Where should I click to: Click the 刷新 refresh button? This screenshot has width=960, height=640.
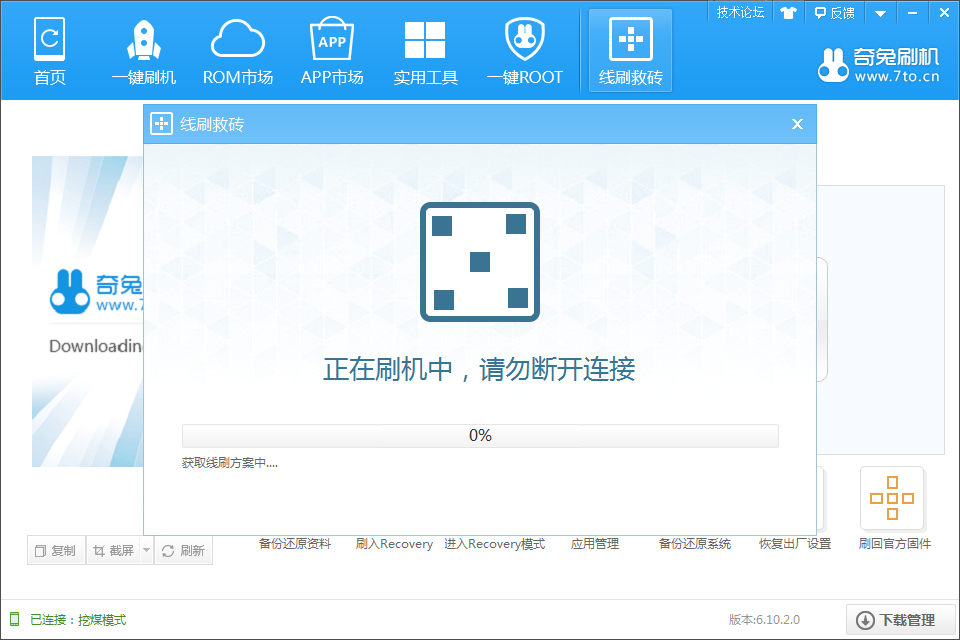183,550
